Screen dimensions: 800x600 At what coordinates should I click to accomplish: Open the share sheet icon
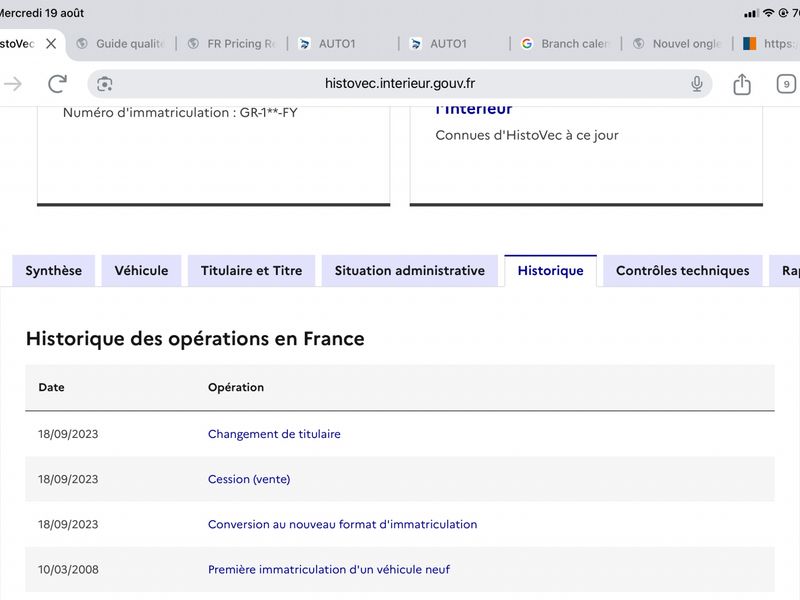742,84
